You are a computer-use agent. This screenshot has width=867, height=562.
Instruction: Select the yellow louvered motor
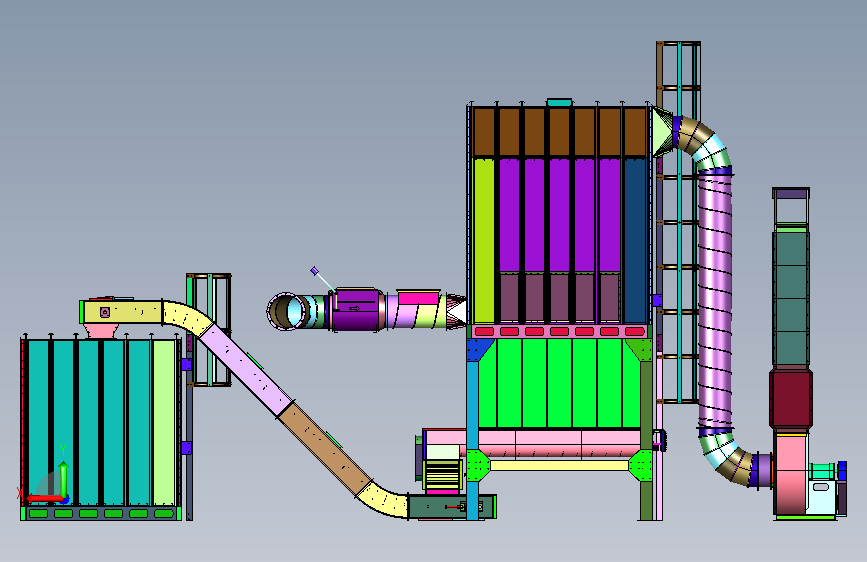point(441,475)
